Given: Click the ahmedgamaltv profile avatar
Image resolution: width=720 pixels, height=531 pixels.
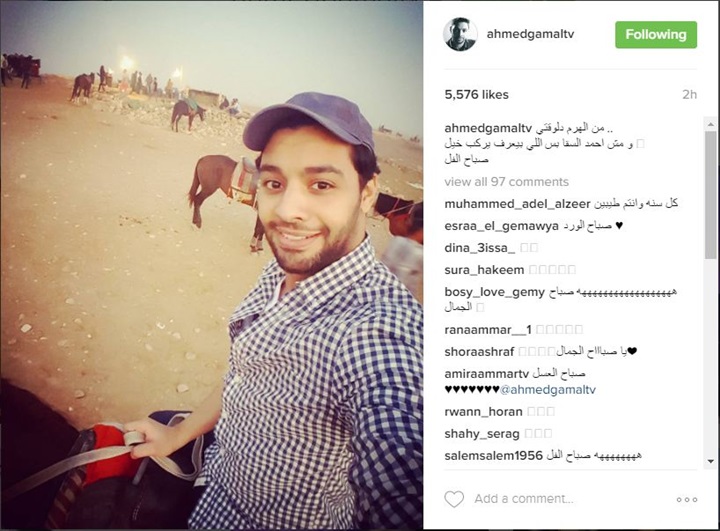Looking at the screenshot, I should pyautogui.click(x=460, y=34).
